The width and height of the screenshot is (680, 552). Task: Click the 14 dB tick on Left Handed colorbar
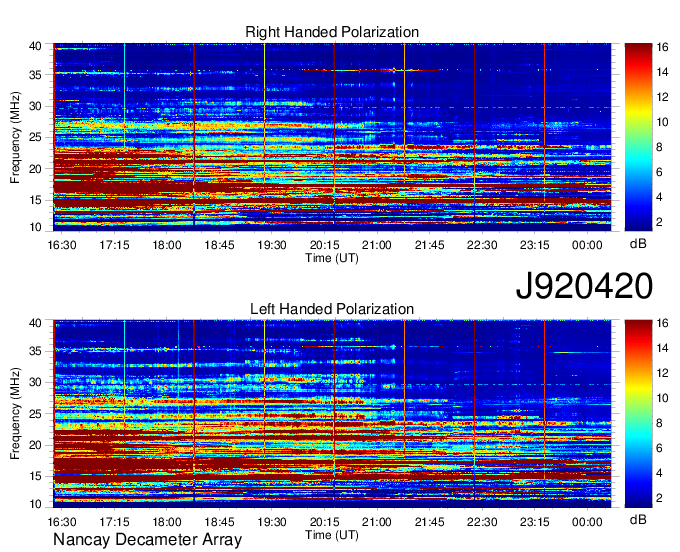662,348
